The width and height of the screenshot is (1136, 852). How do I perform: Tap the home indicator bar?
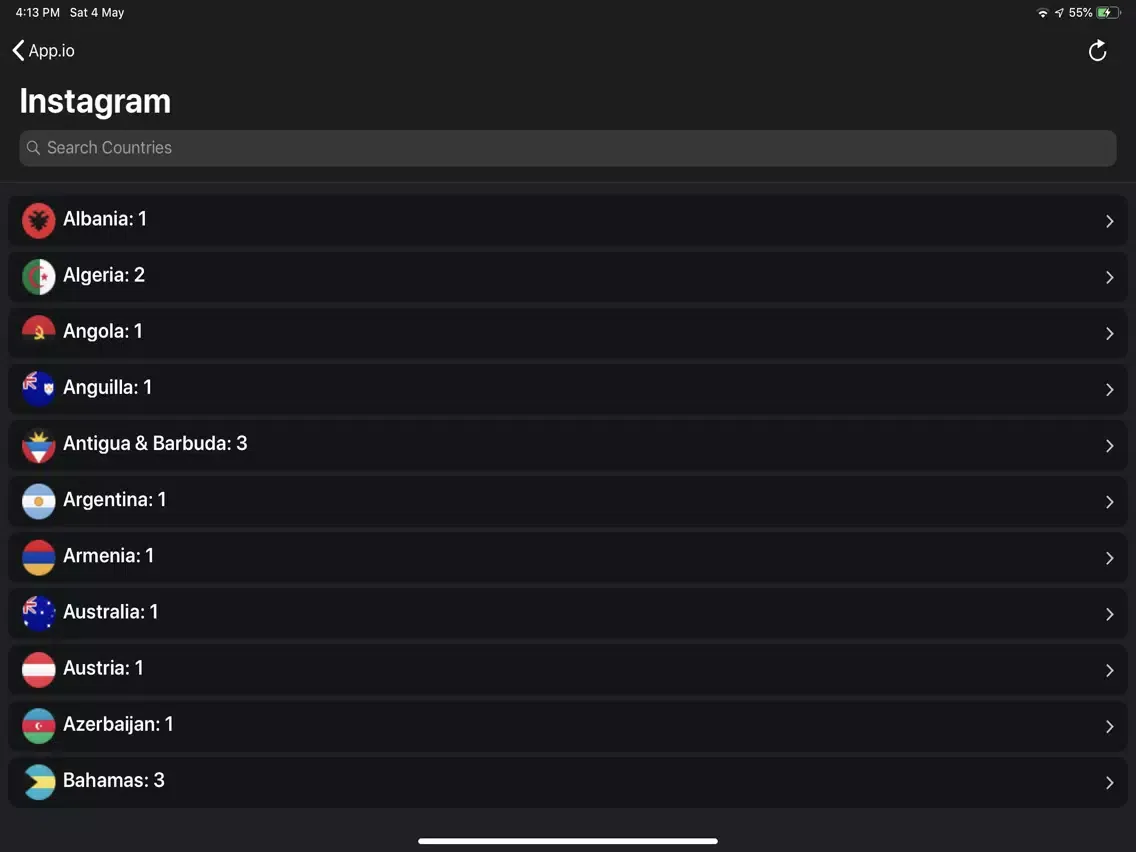click(x=568, y=841)
